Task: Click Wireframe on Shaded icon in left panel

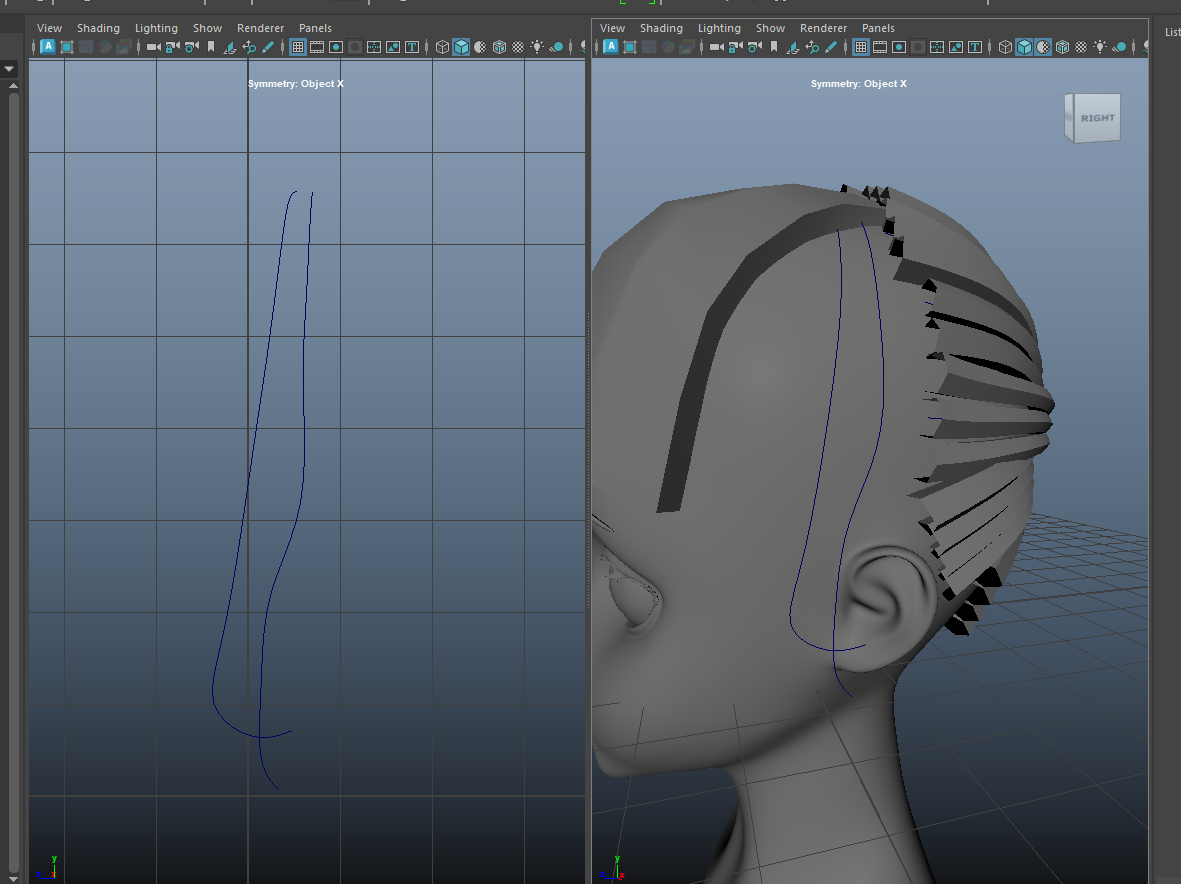Action: [499, 47]
